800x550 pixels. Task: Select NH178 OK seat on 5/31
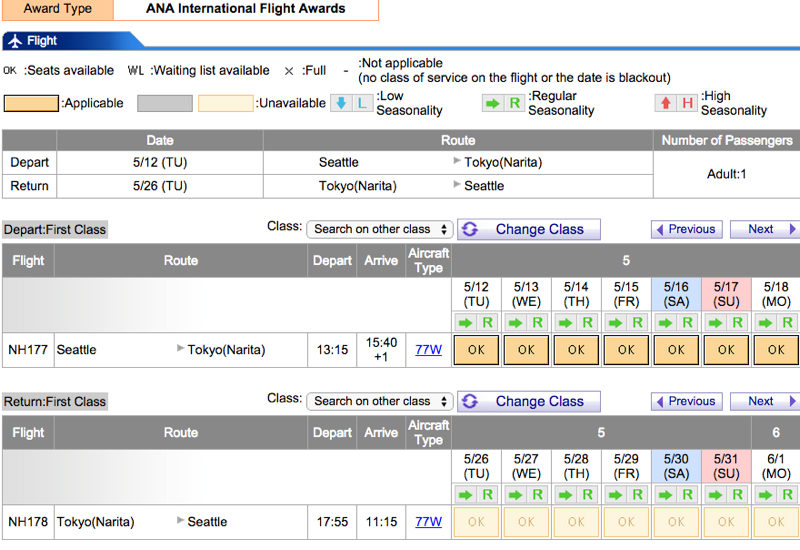pyautogui.click(x=726, y=522)
